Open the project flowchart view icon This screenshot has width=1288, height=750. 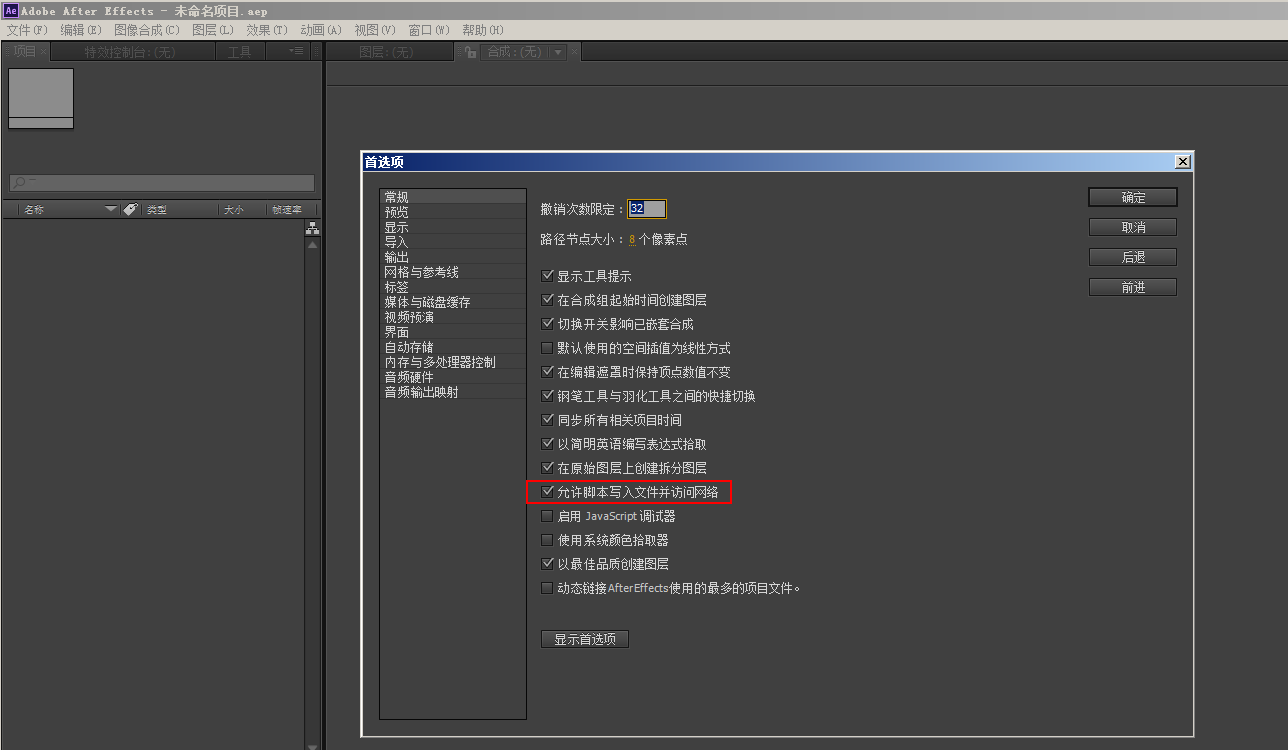(312, 229)
